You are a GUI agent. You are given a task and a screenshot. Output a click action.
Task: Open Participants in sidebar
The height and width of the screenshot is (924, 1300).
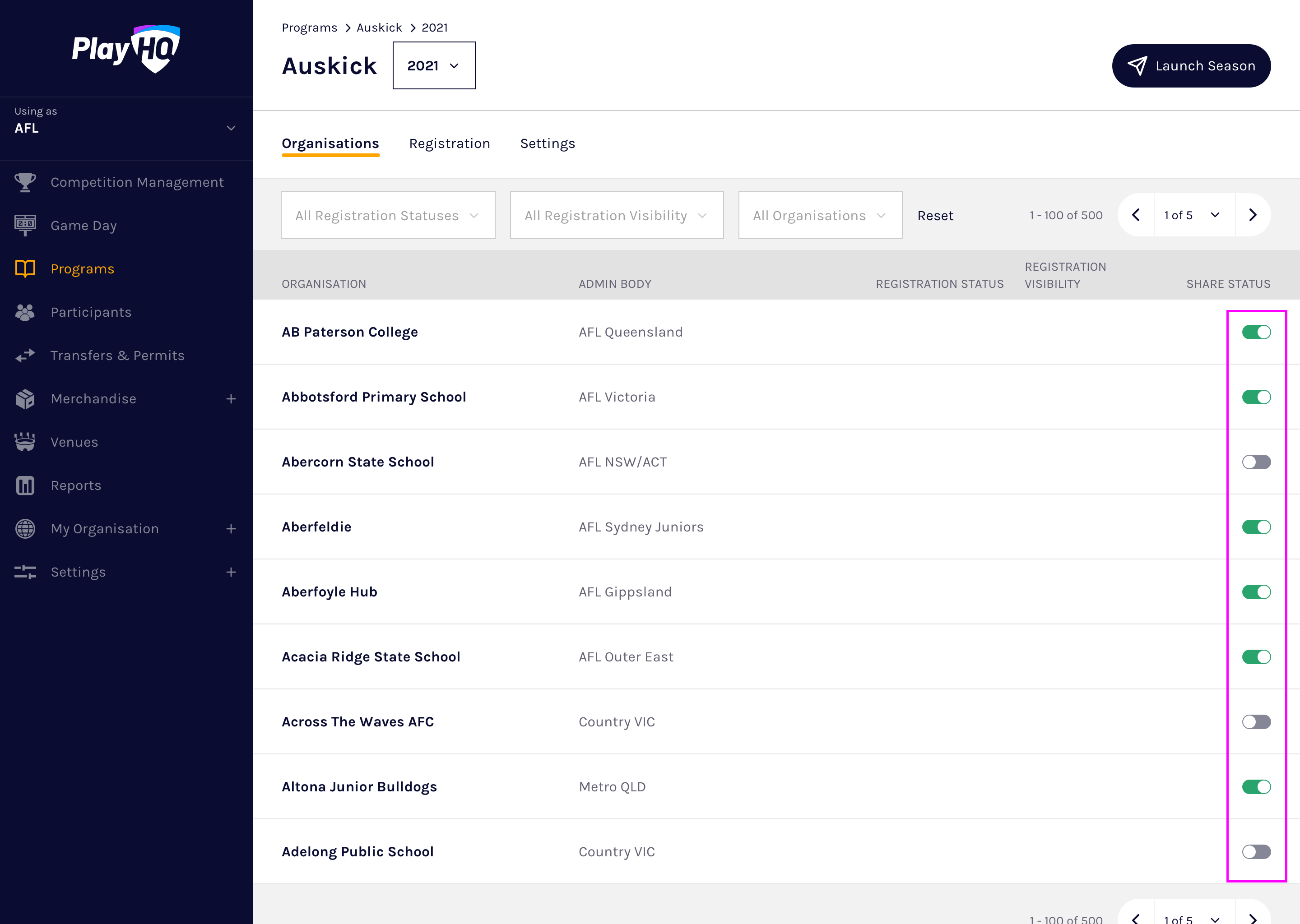coord(126,312)
